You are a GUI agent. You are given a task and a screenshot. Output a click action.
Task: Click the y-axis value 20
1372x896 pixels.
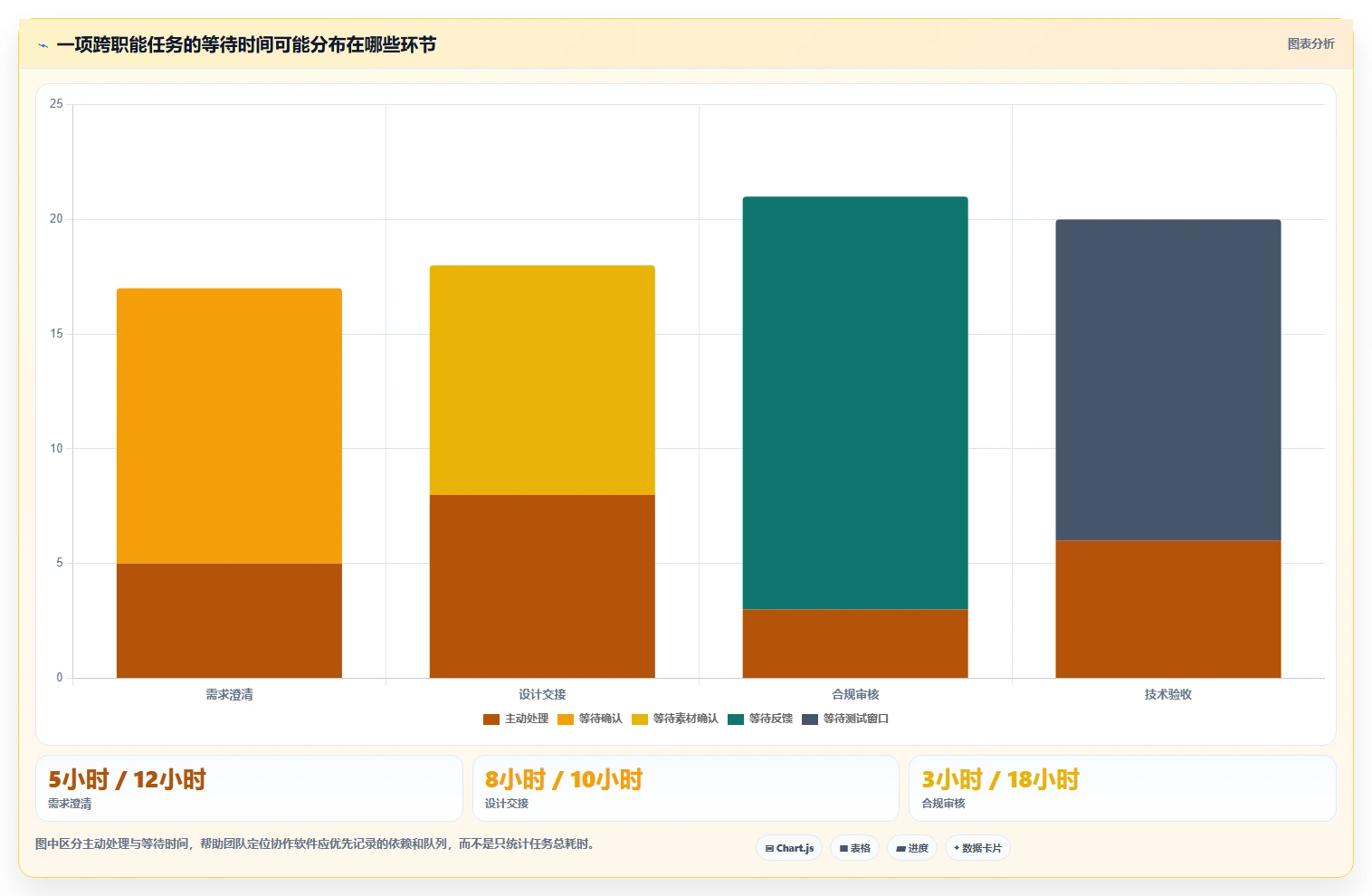point(56,219)
